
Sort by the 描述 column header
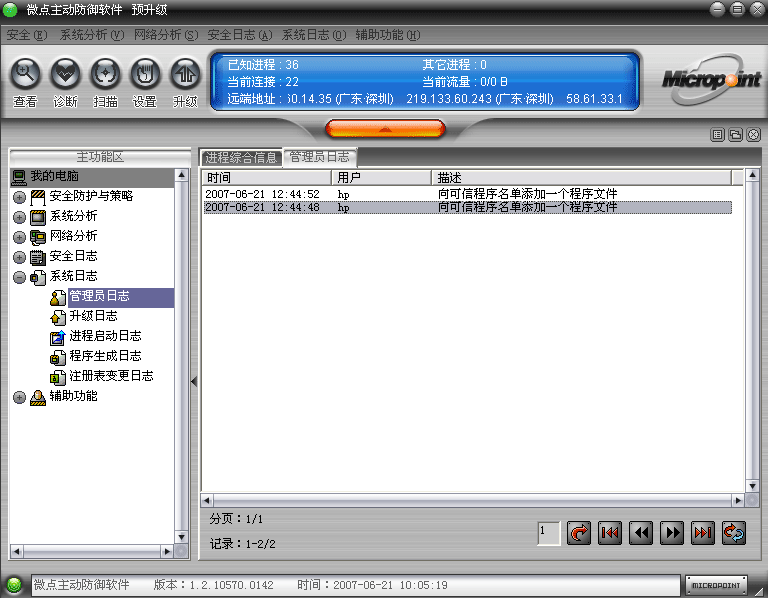(581, 177)
